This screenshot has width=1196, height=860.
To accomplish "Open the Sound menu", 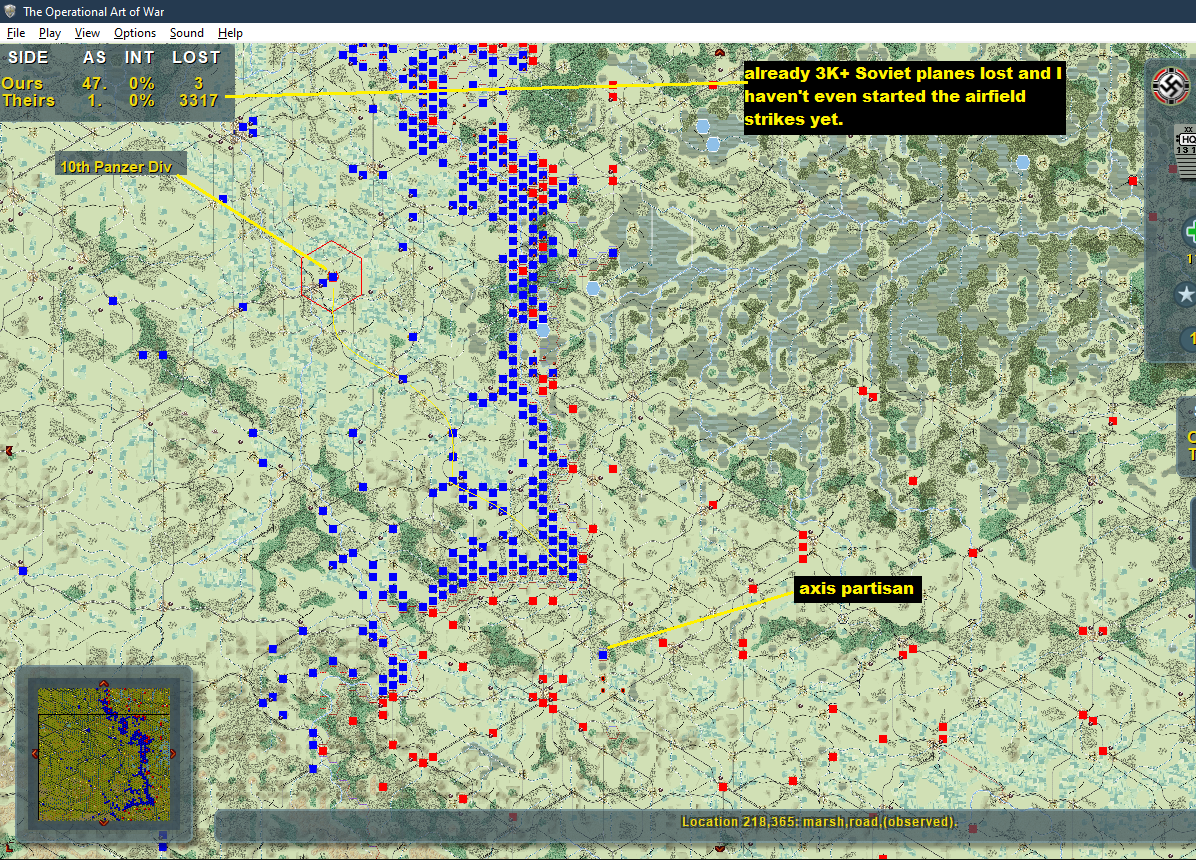I will point(186,33).
